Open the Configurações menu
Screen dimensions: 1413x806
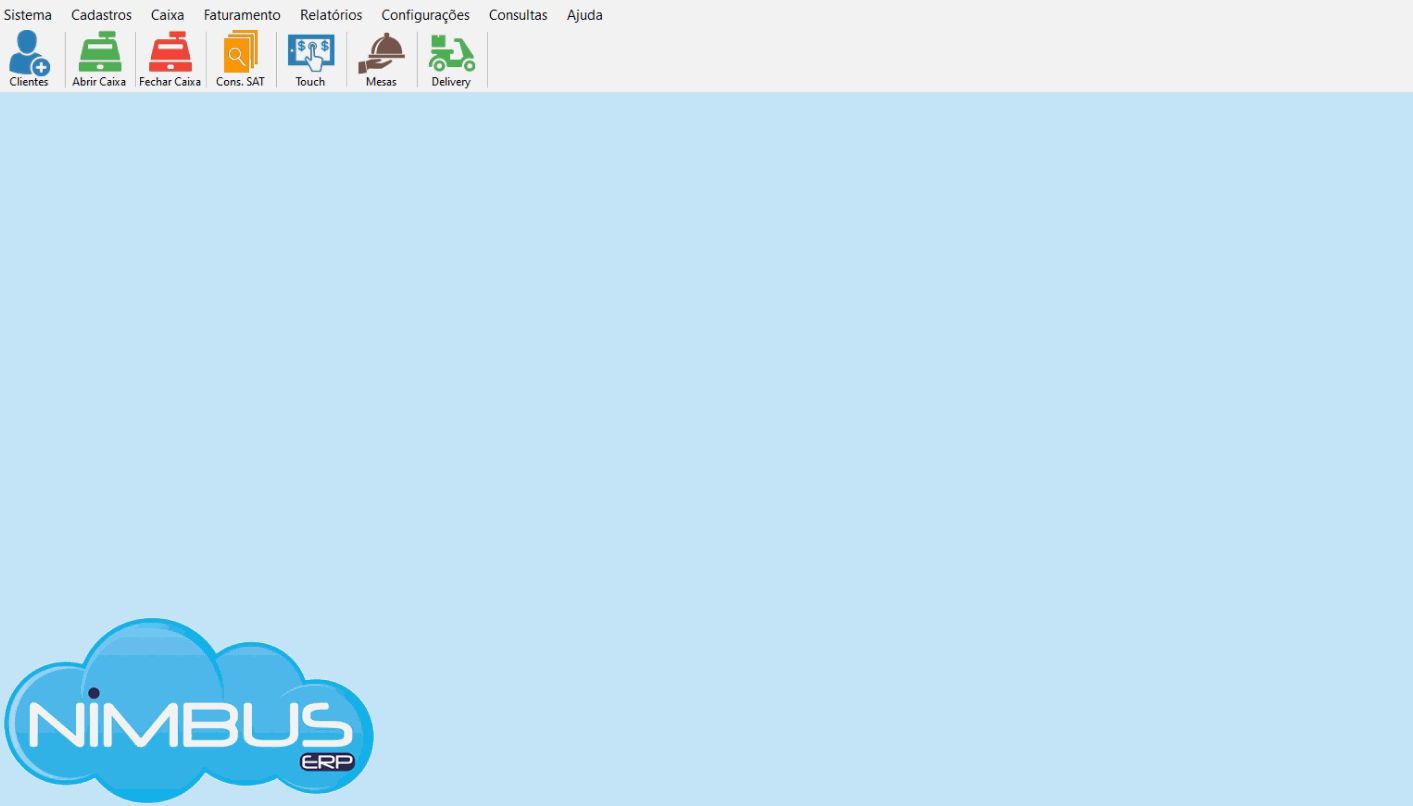[x=425, y=15]
